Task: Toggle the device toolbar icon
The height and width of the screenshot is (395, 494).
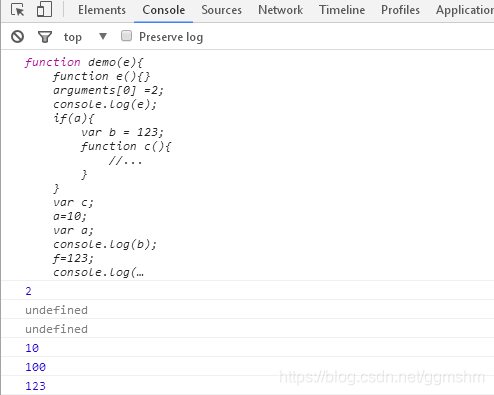Action: [44, 9]
